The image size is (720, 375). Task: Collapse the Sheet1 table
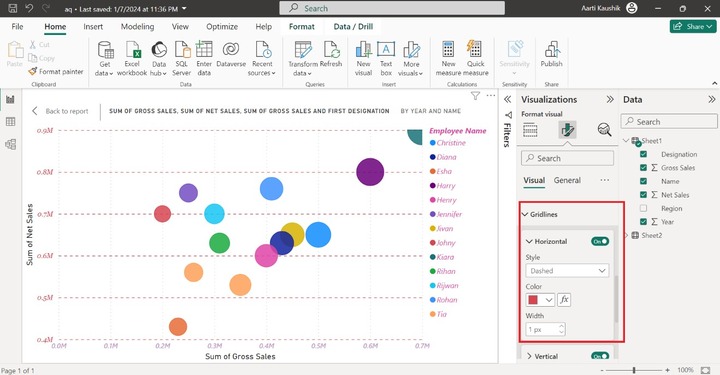[626, 140]
